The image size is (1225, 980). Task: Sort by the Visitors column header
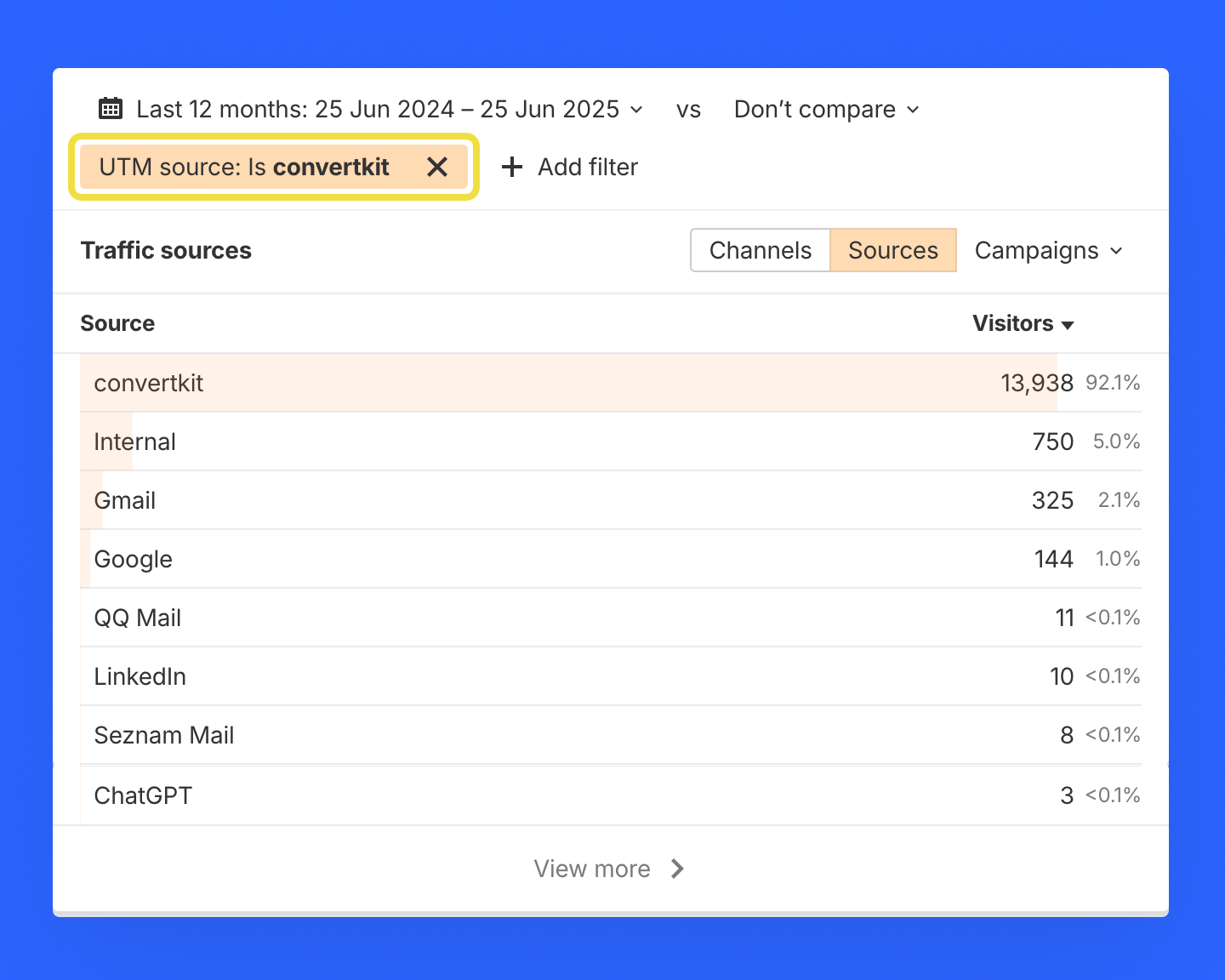pyautogui.click(x=1023, y=323)
